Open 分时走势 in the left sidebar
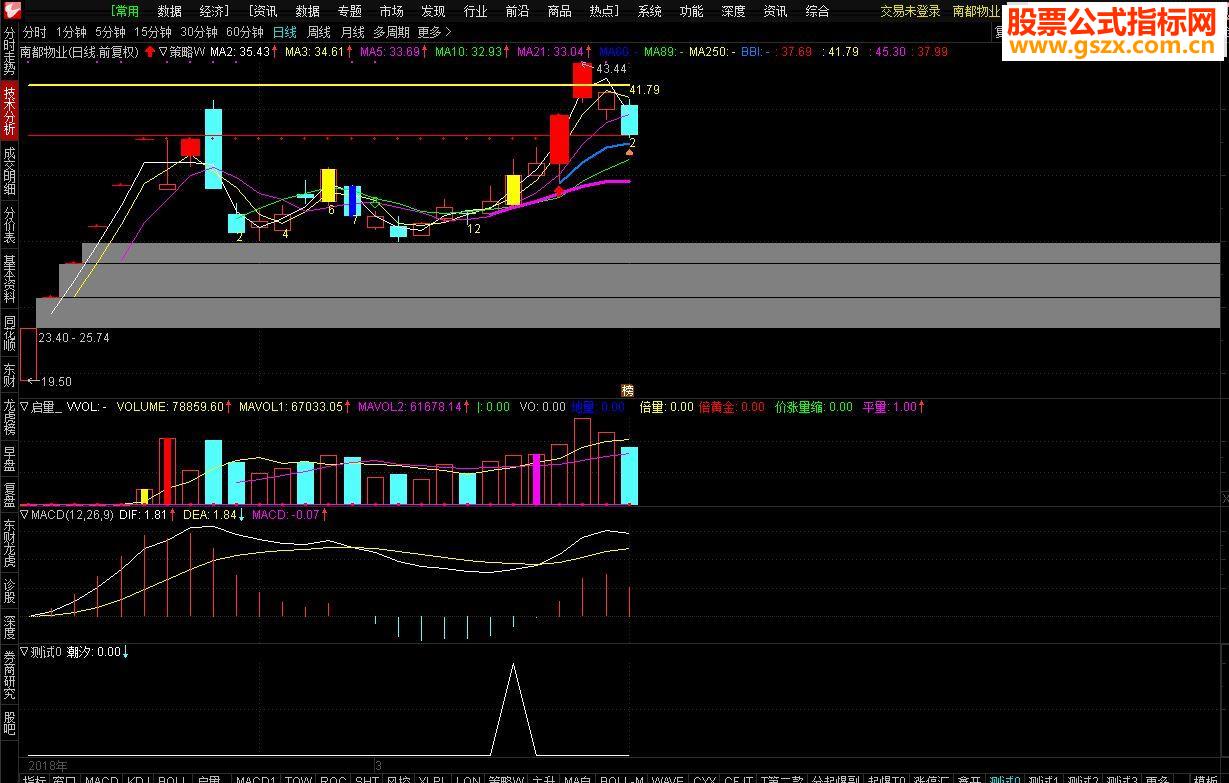Screen dimensions: 1229x783 [9, 51]
